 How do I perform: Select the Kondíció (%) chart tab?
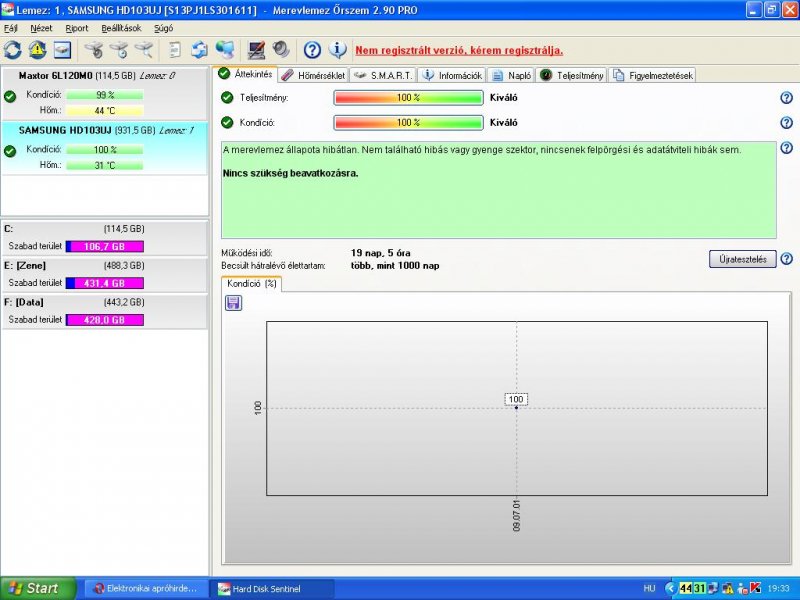[x=252, y=284]
